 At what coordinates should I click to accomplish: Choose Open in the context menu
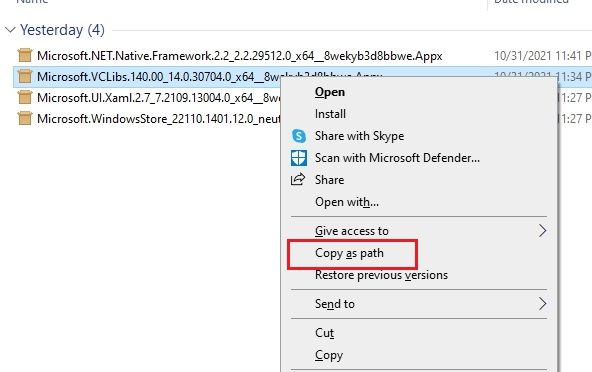(330, 92)
